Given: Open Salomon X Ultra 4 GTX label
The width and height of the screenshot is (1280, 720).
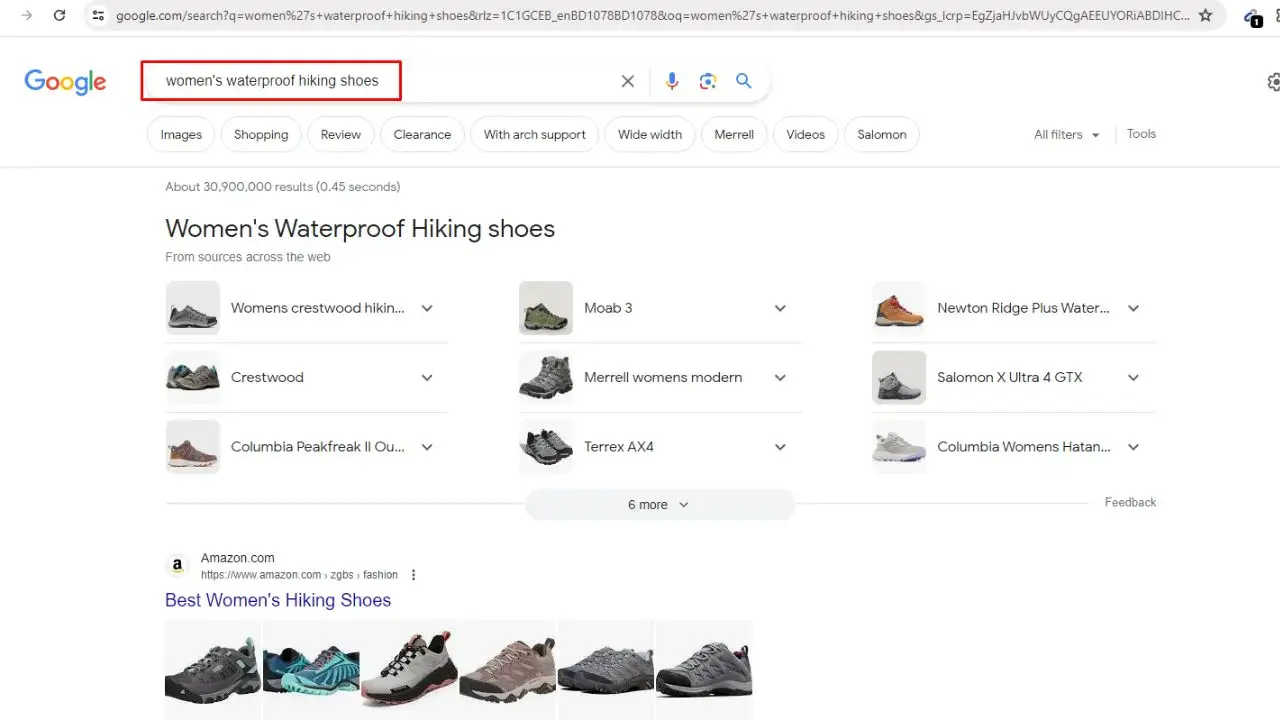Looking at the screenshot, I should click(1010, 377).
